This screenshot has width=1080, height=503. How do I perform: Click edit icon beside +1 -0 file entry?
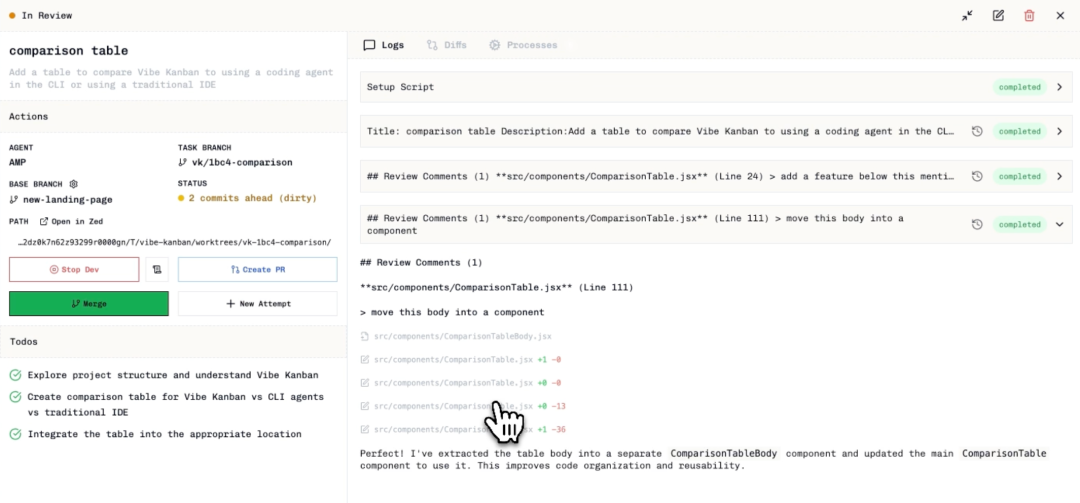coord(365,360)
